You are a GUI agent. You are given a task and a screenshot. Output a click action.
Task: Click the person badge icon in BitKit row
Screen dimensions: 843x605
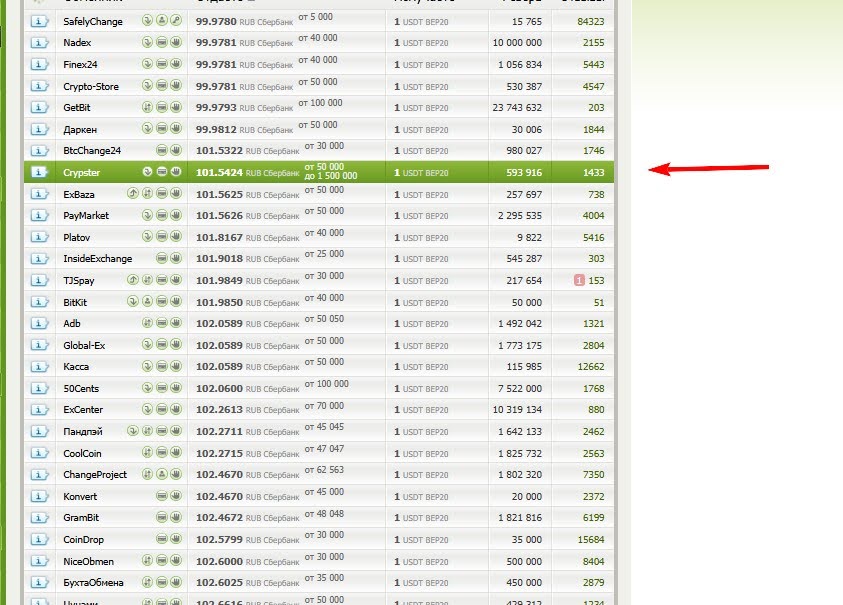coord(147,301)
